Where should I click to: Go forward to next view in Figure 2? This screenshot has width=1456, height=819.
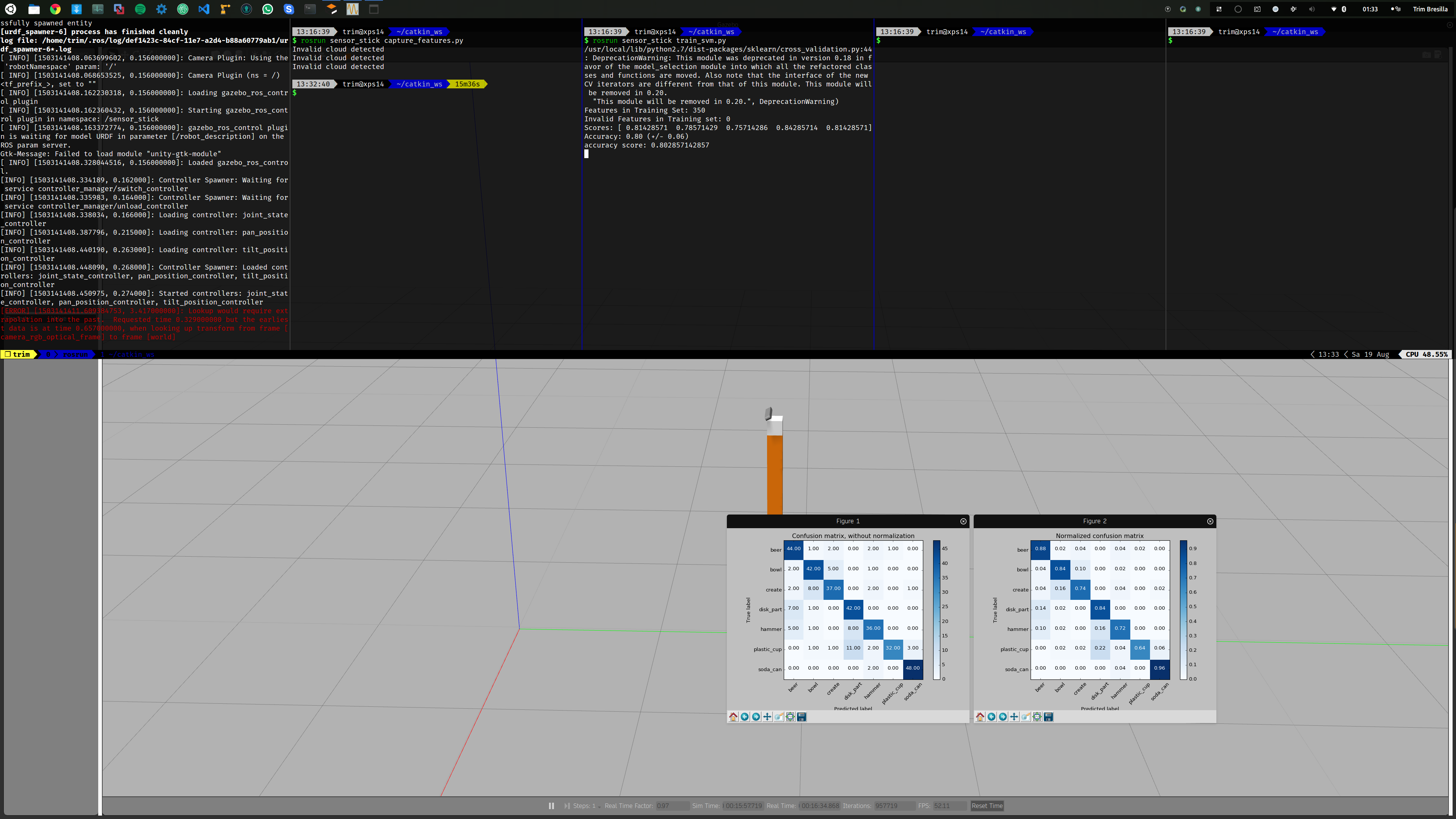tap(1003, 717)
